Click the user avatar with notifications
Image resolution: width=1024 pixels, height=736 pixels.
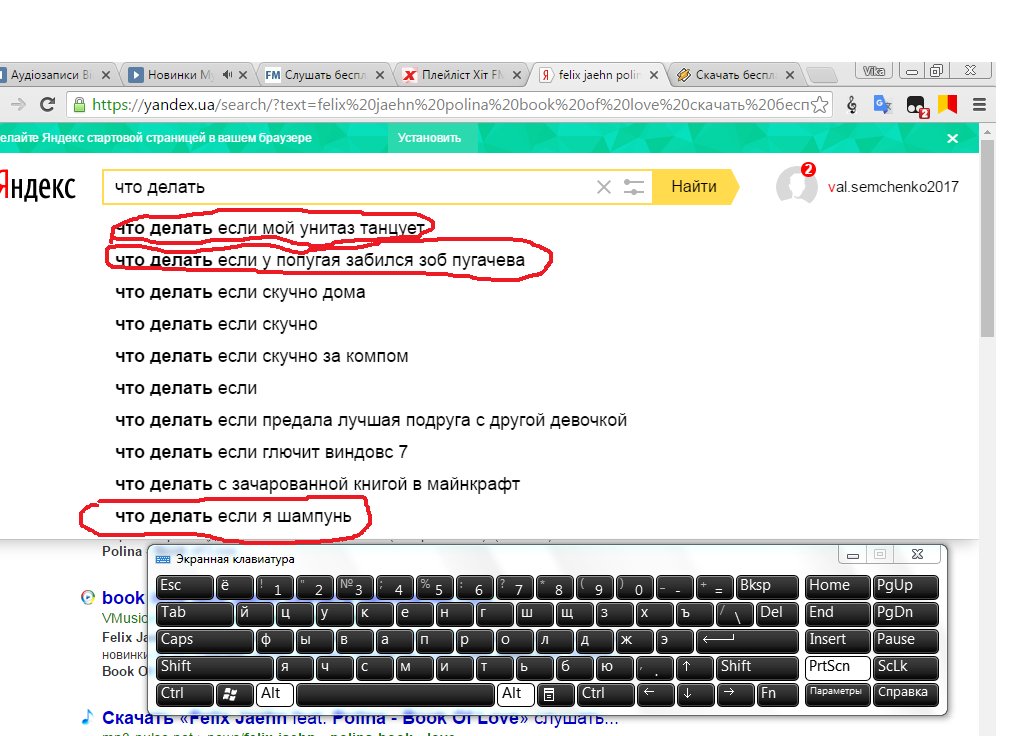coord(796,186)
